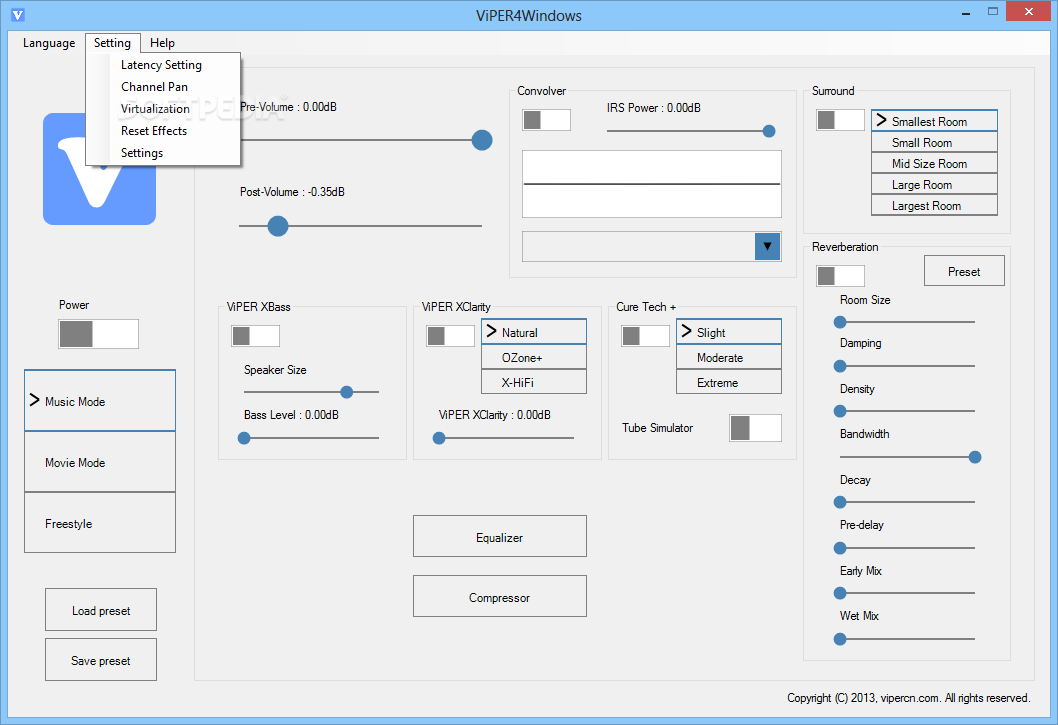Image resolution: width=1058 pixels, height=725 pixels.
Task: Select Movie Mode from the mode list
Action: point(100,462)
